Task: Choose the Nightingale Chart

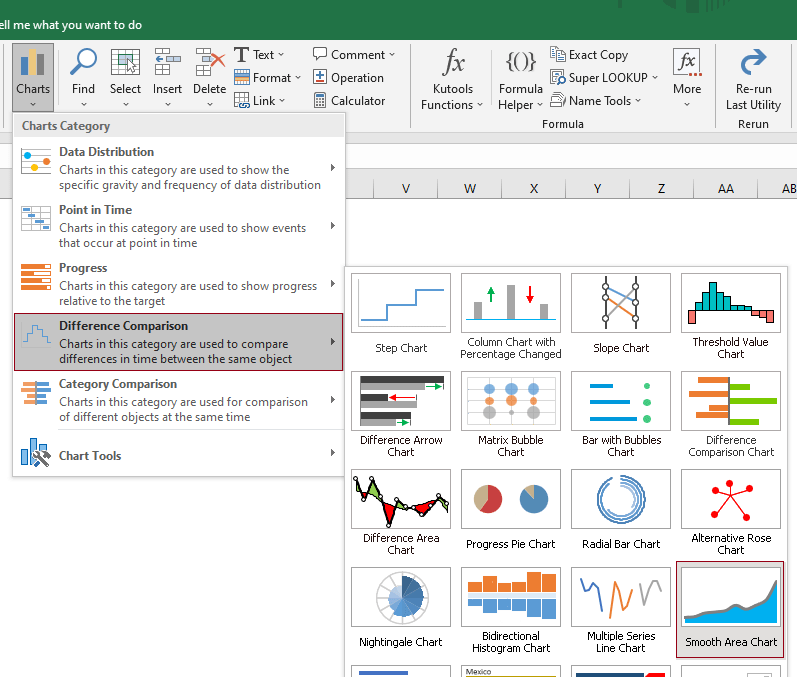Action: tap(401, 610)
